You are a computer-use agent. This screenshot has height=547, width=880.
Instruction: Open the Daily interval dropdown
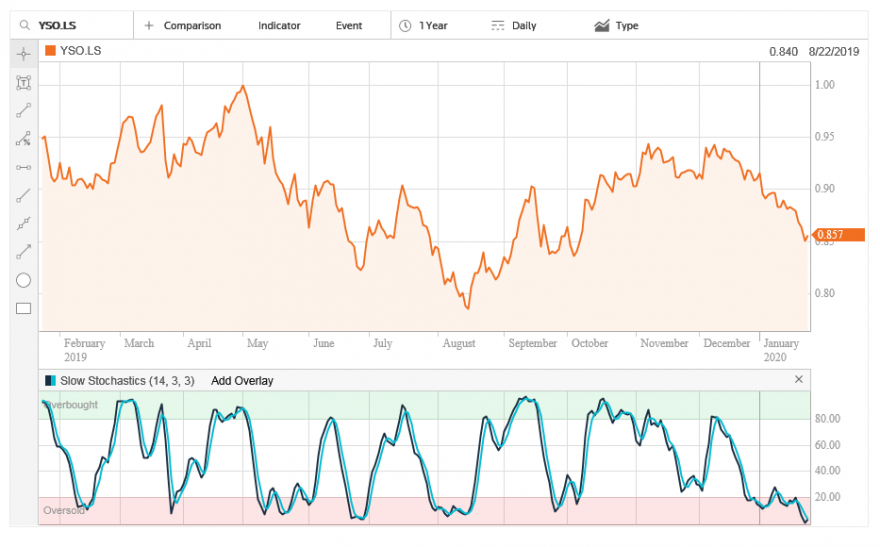[x=524, y=26]
